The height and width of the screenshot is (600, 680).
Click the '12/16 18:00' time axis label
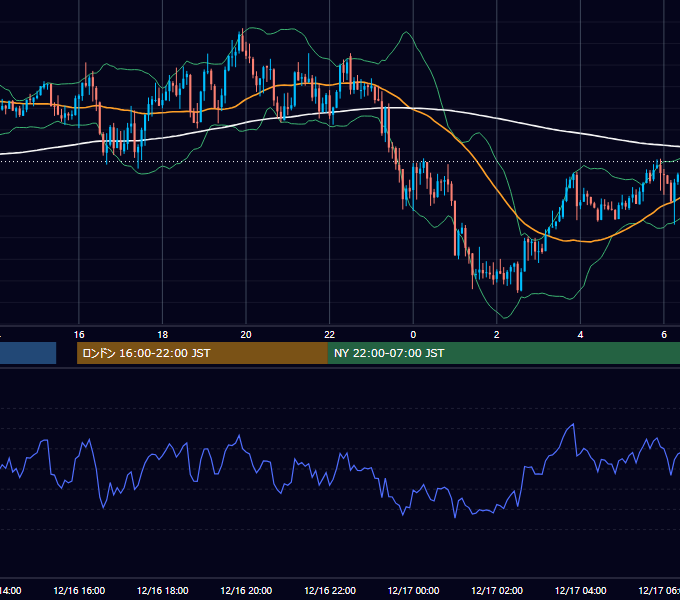163,590
